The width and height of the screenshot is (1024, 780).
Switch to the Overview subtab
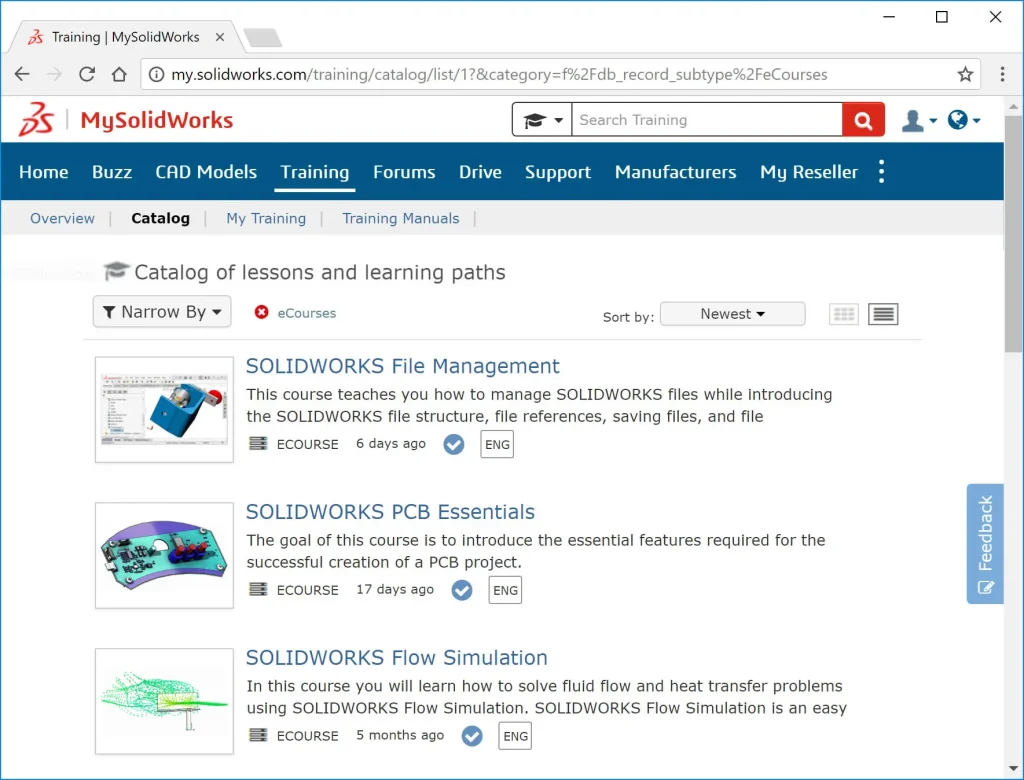[62, 218]
